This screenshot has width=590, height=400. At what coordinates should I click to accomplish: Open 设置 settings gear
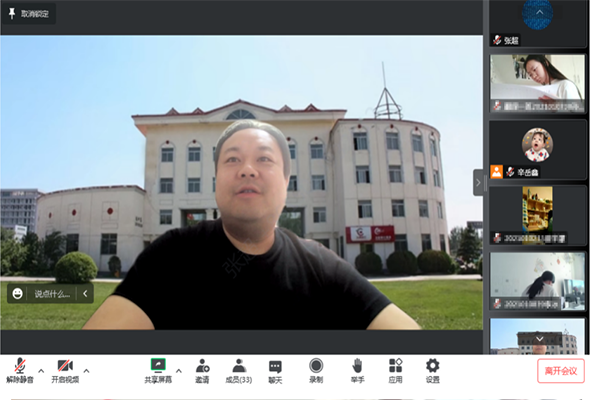coord(432,371)
